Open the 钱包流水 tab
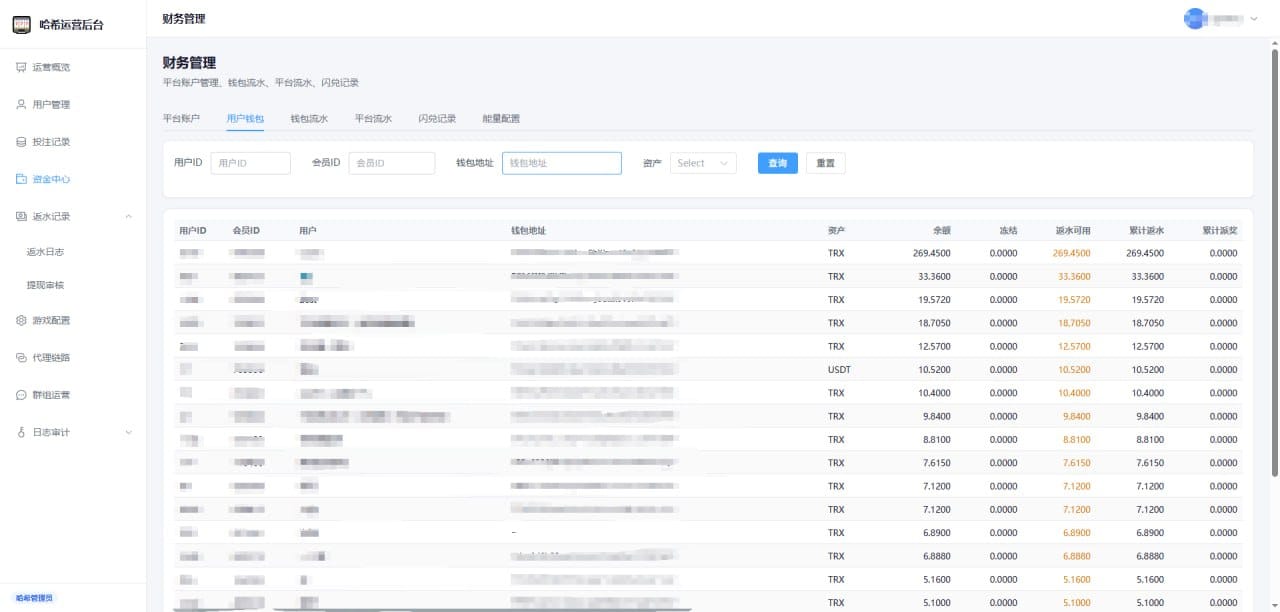This screenshot has height=612, width=1280. 309,118
